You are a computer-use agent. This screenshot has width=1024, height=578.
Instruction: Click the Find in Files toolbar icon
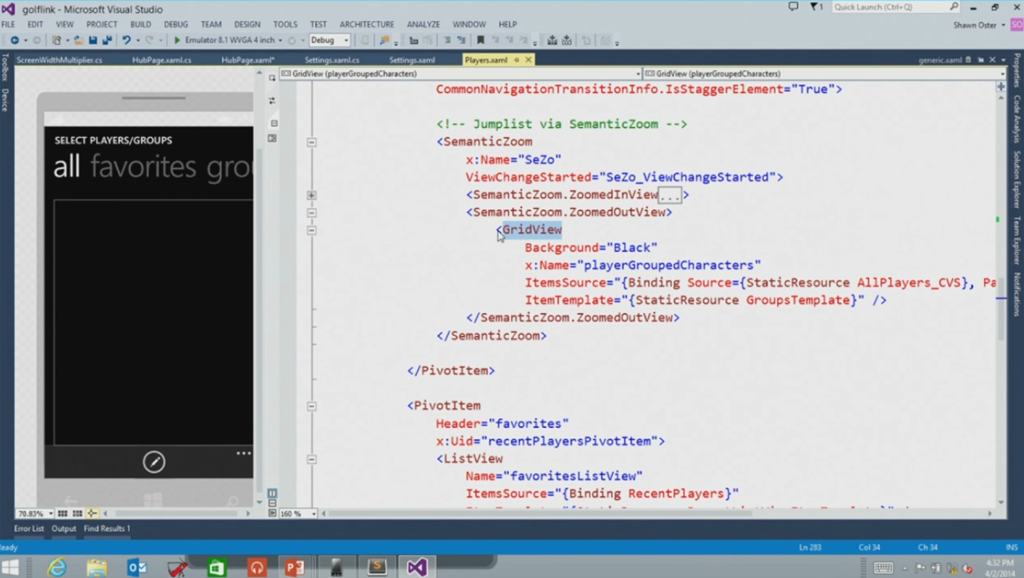click(x=385, y=40)
